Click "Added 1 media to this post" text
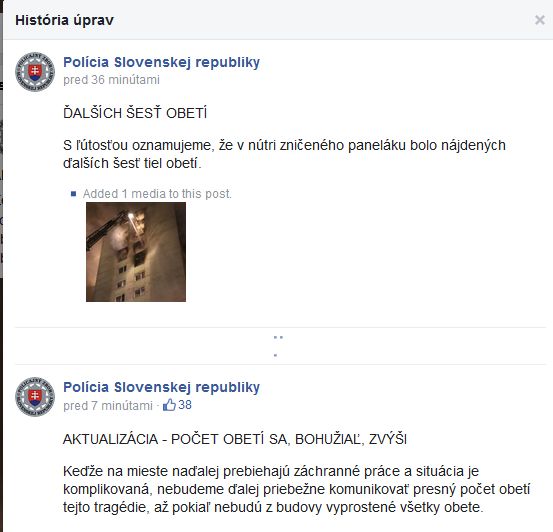Viewport: 553px width, 532px height. [x=157, y=194]
